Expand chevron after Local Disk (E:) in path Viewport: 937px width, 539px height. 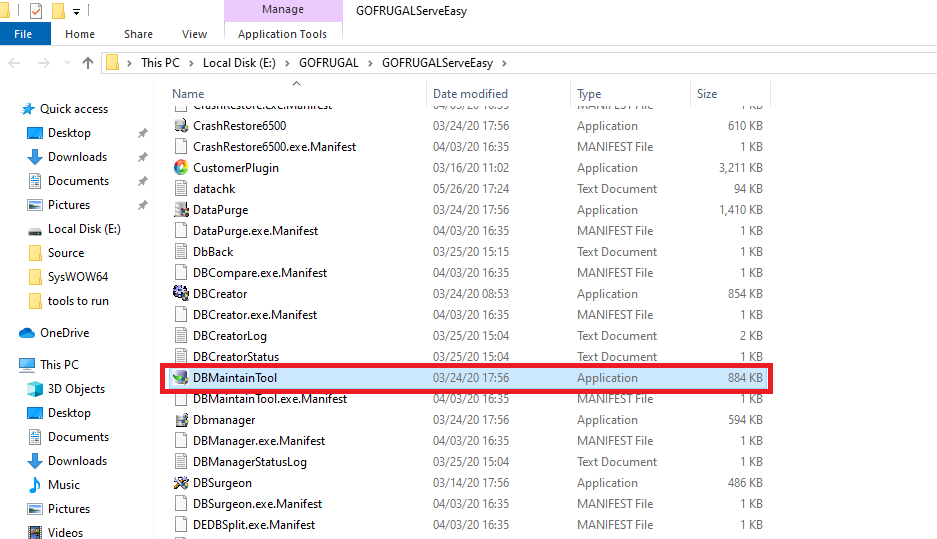pyautogui.click(x=287, y=63)
